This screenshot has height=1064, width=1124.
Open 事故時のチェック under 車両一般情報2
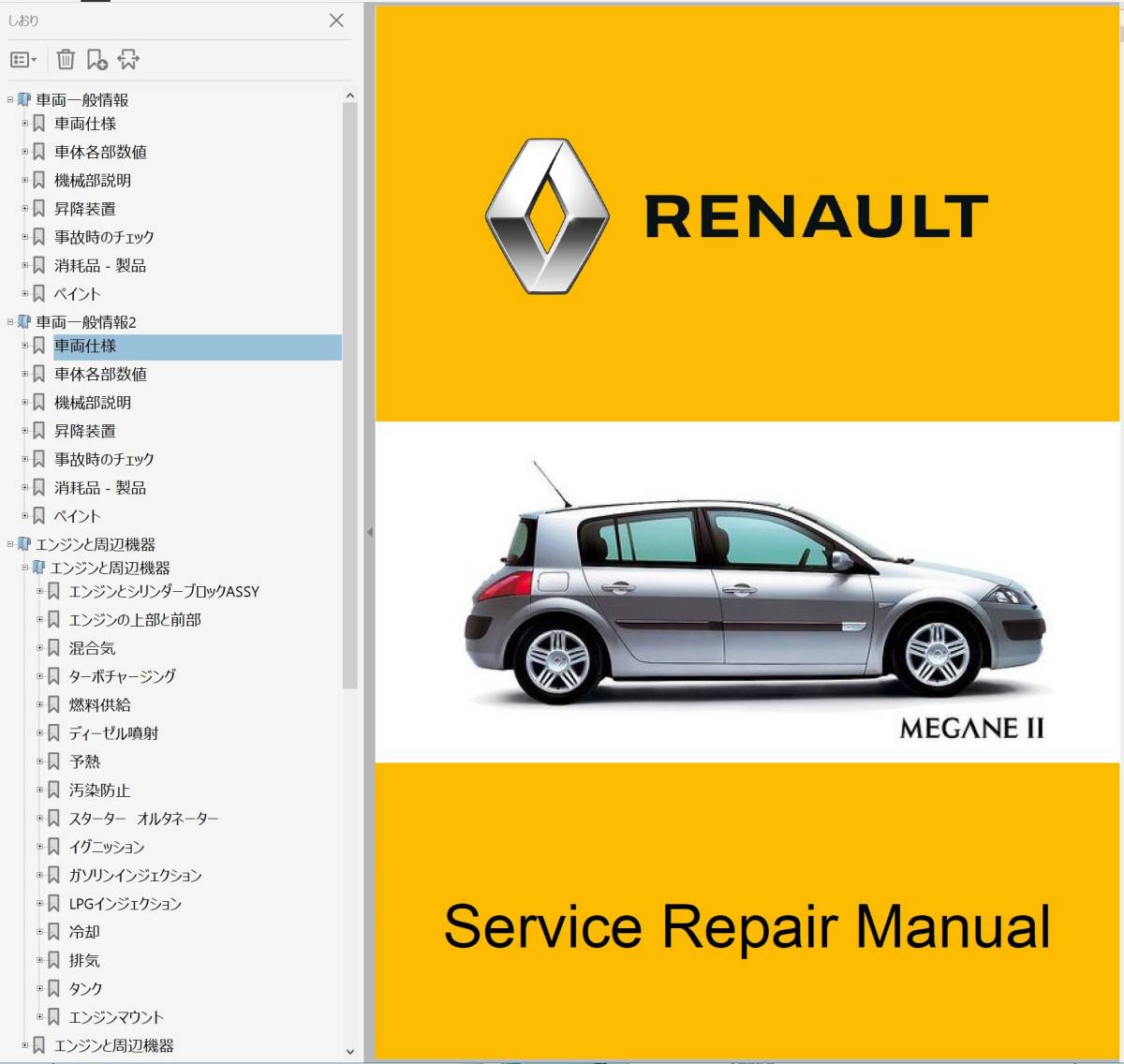coord(104,459)
